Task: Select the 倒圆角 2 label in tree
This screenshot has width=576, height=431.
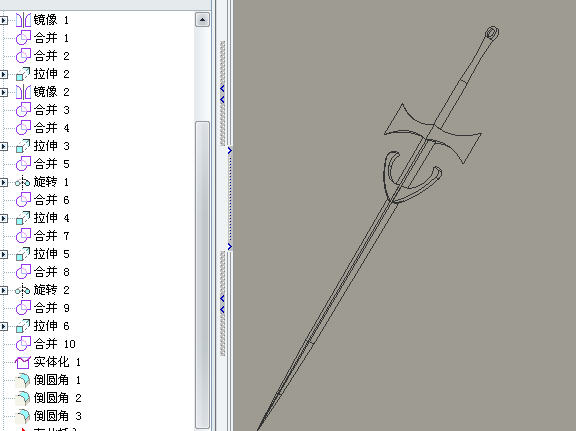Action: tap(57, 398)
